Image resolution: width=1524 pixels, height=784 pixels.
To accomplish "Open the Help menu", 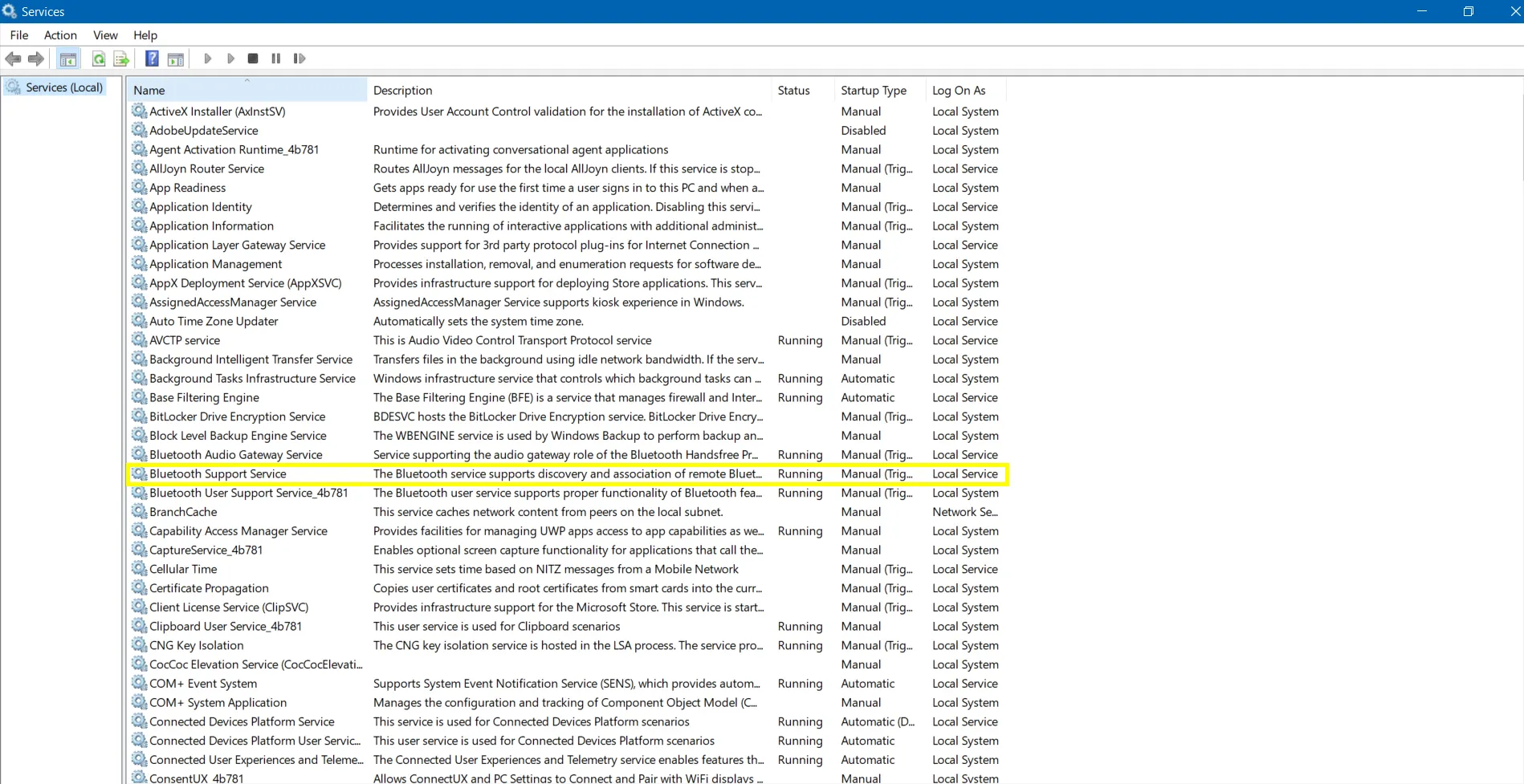I will coord(145,35).
